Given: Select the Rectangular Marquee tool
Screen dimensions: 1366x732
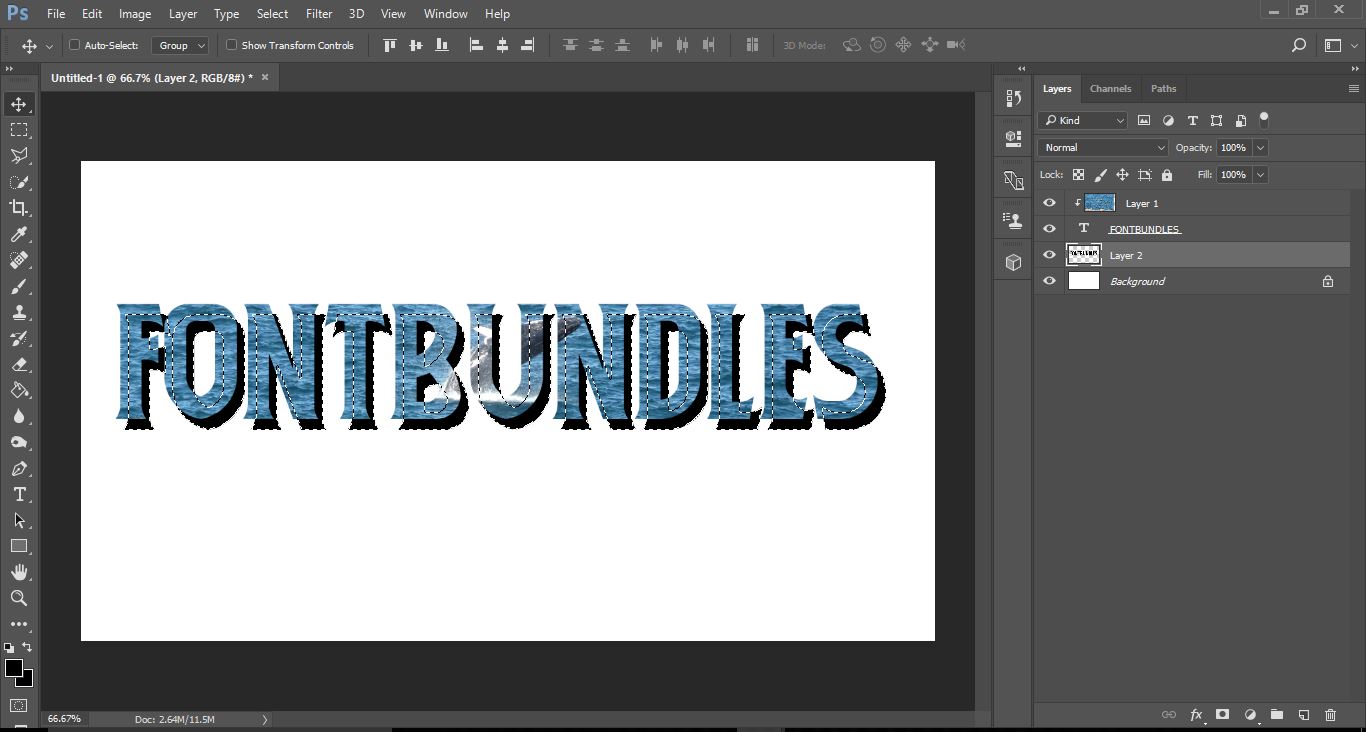Looking at the screenshot, I should 20,129.
